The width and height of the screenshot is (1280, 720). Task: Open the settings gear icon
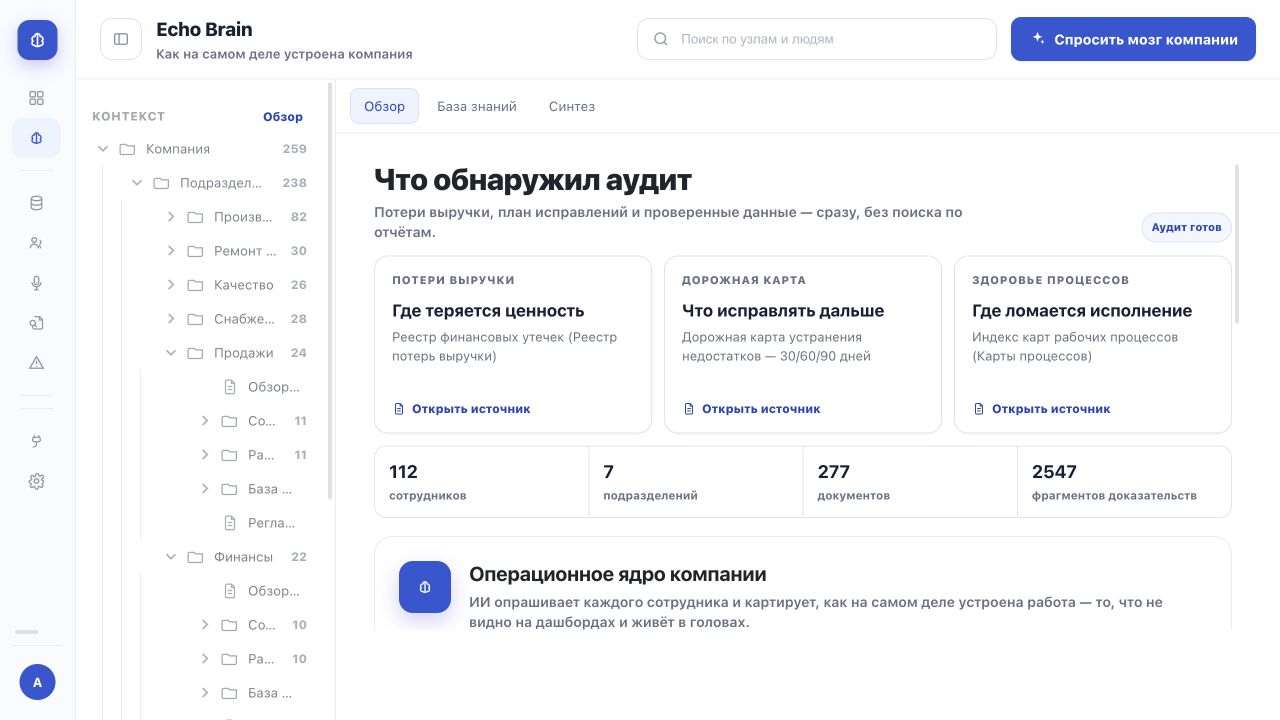[37, 481]
